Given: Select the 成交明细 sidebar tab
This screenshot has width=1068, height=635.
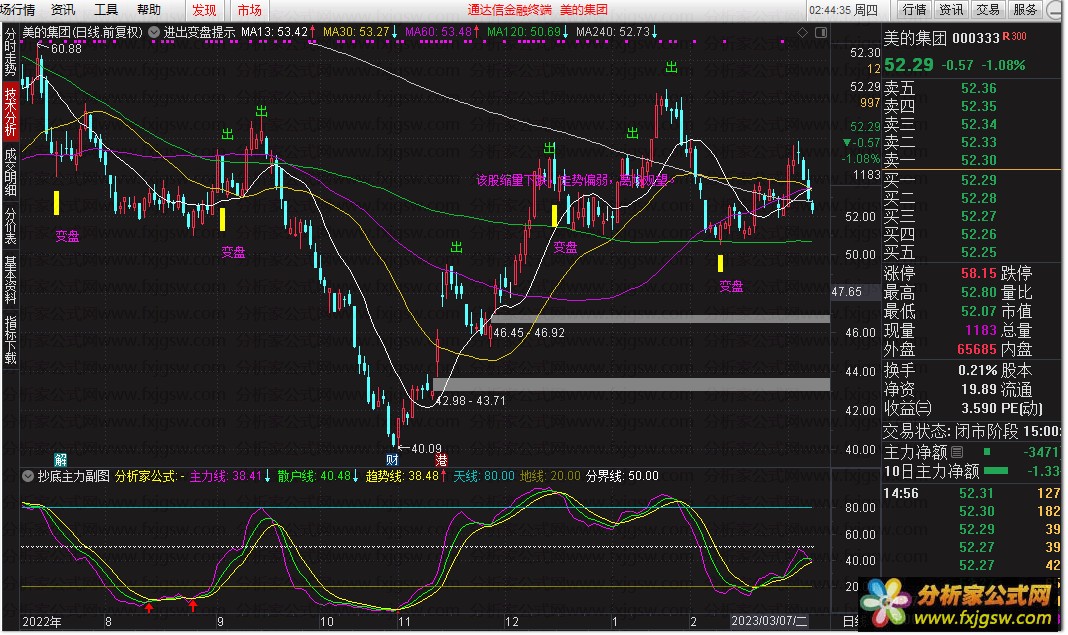Looking at the screenshot, I should 10,172.
